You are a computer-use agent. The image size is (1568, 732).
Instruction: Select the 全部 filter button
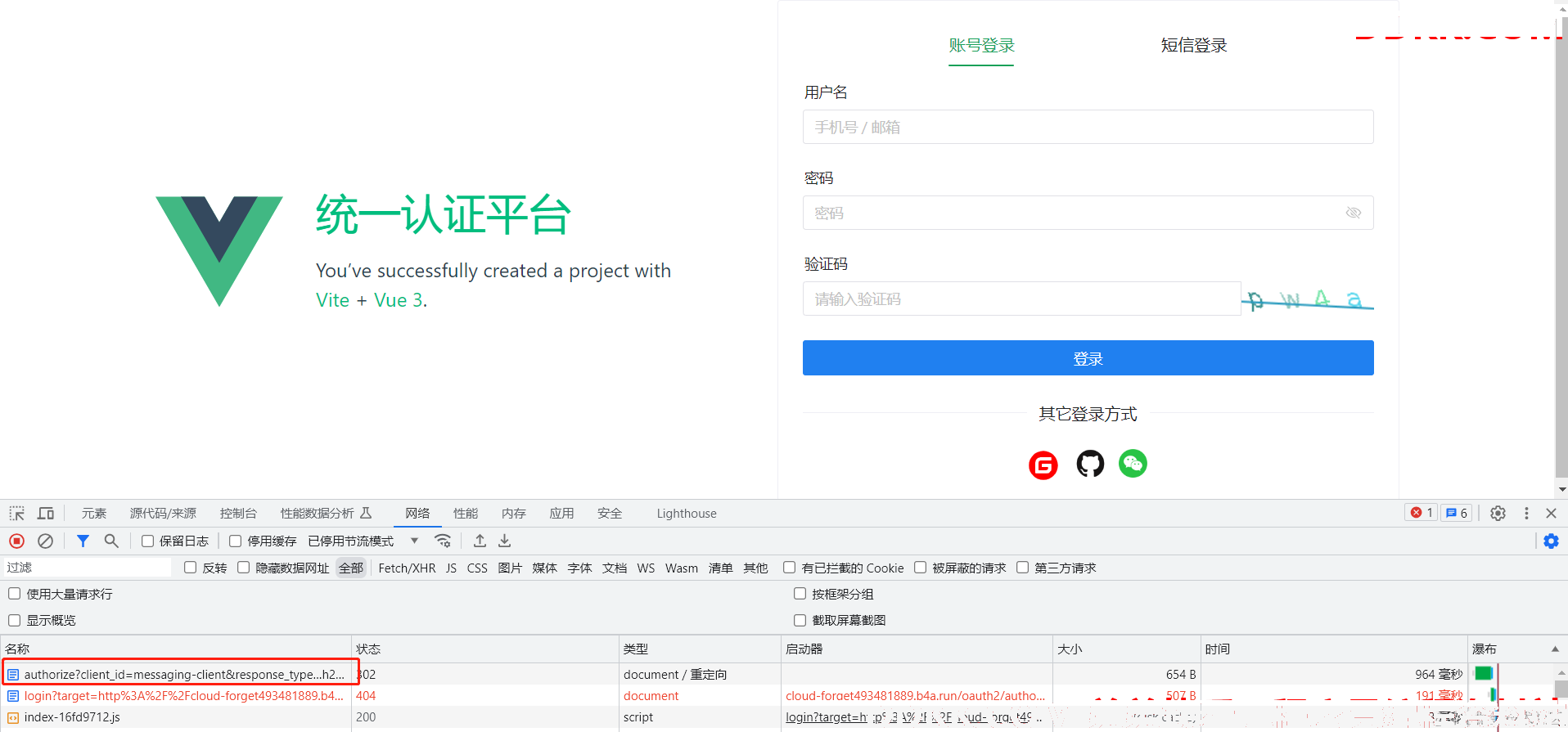(351, 568)
